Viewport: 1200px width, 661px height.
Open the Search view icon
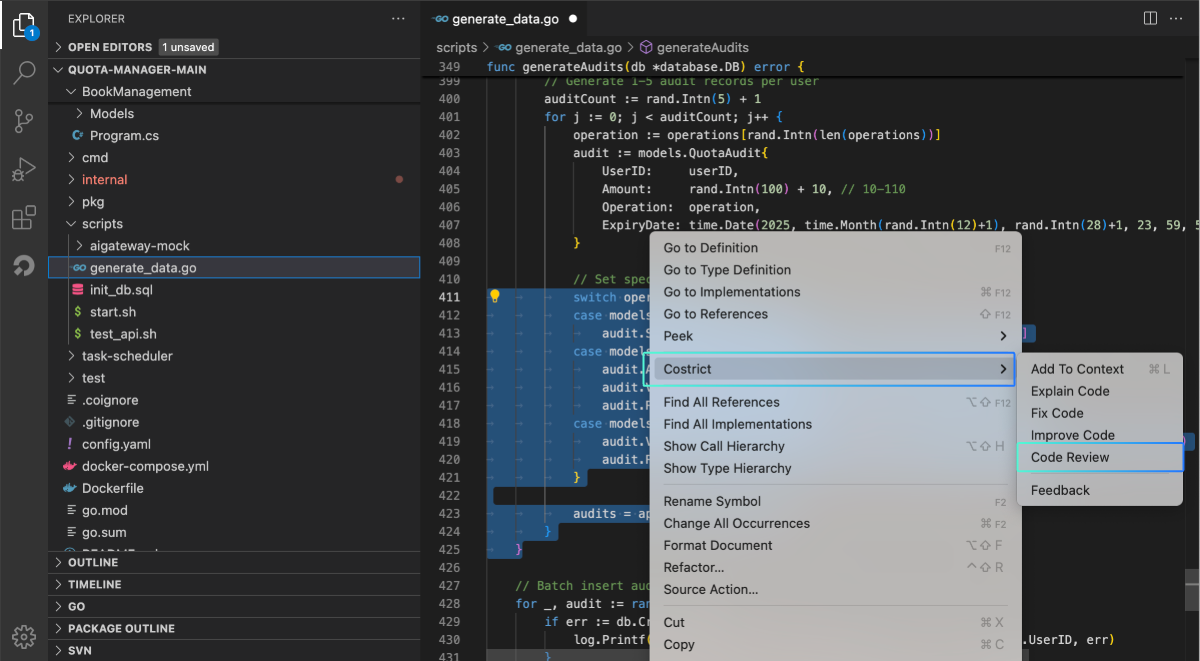pyautogui.click(x=24, y=73)
